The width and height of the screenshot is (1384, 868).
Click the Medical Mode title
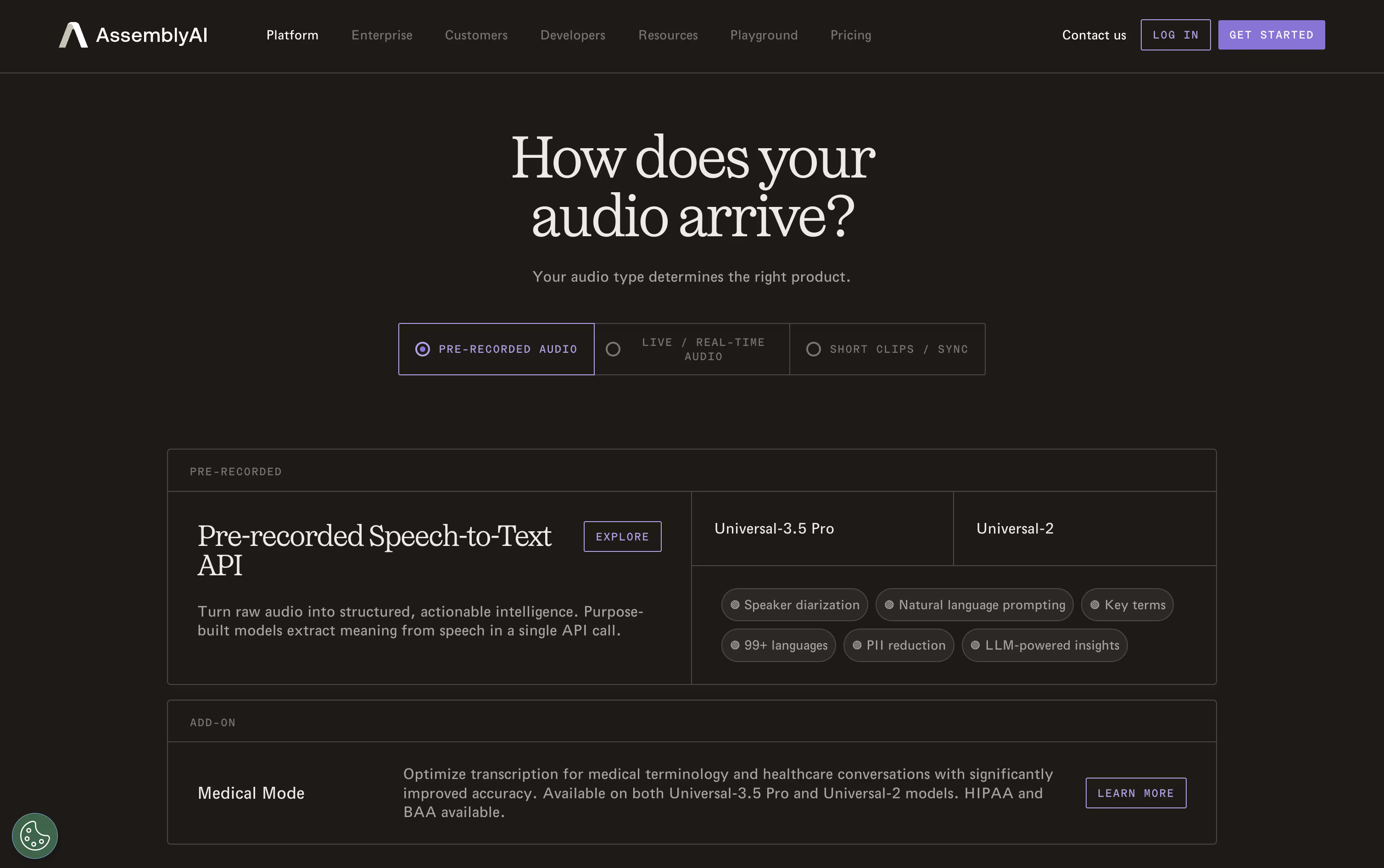click(251, 793)
